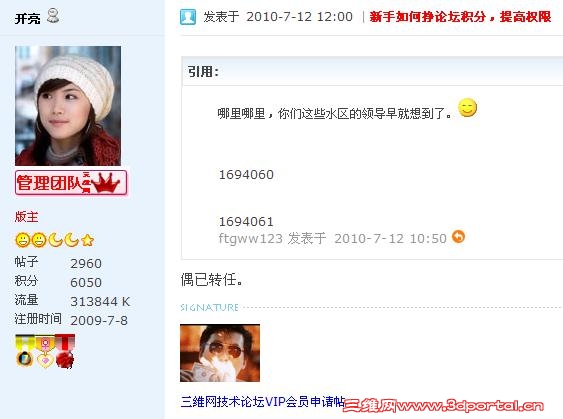Click the star rank icon
The image size is (563, 419).
tap(88, 240)
